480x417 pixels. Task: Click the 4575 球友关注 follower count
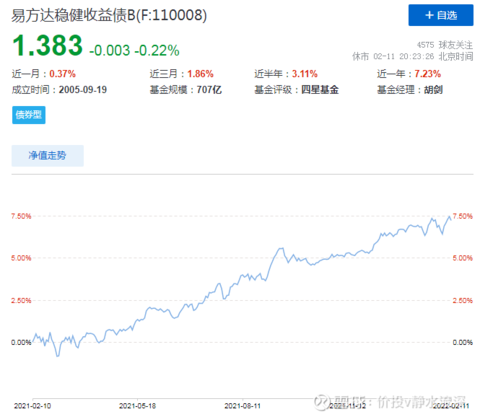click(445, 45)
